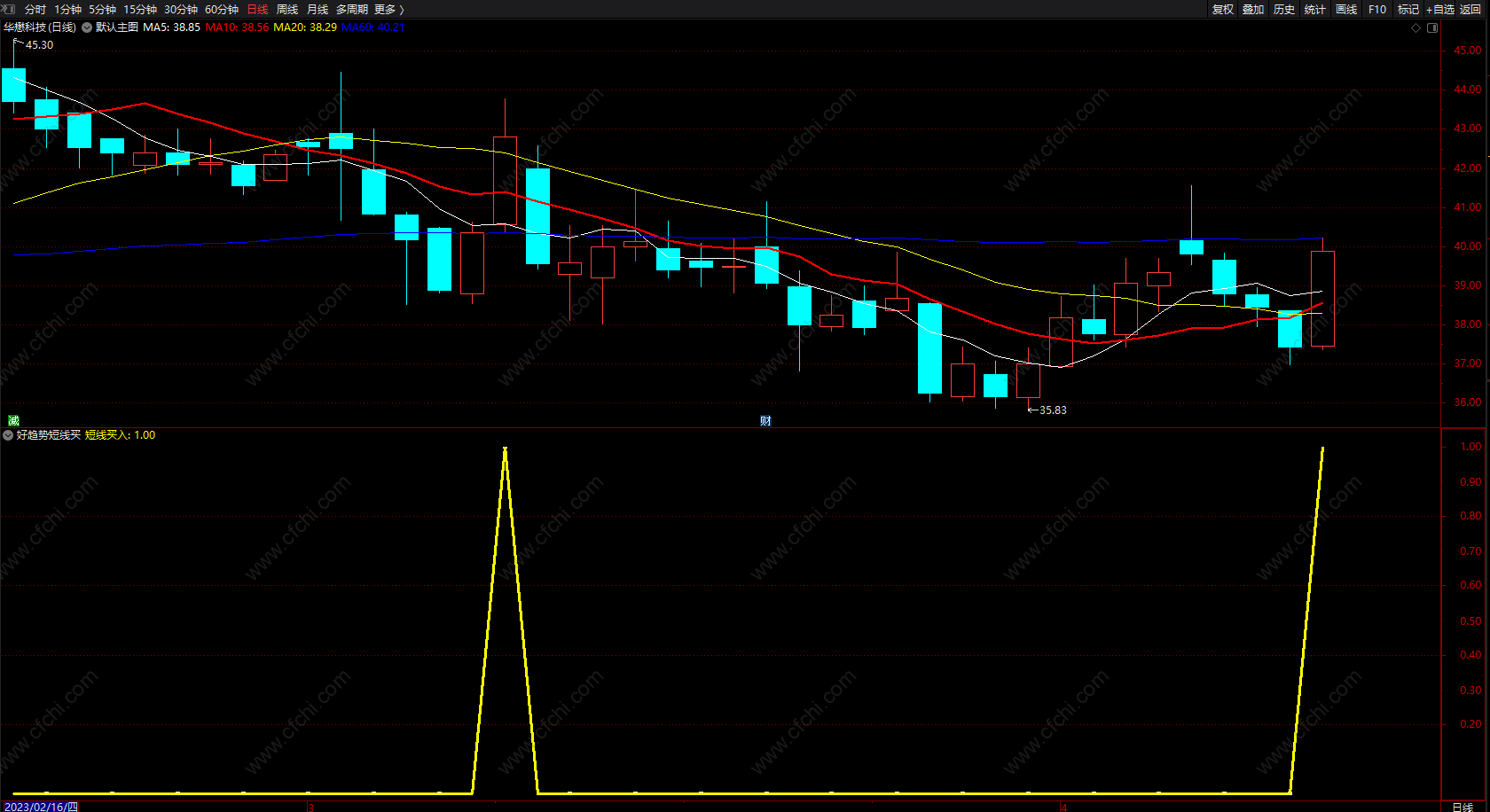Image resolution: width=1490 pixels, height=812 pixels.
Task: Open F10 company info
Action: tap(1377, 9)
